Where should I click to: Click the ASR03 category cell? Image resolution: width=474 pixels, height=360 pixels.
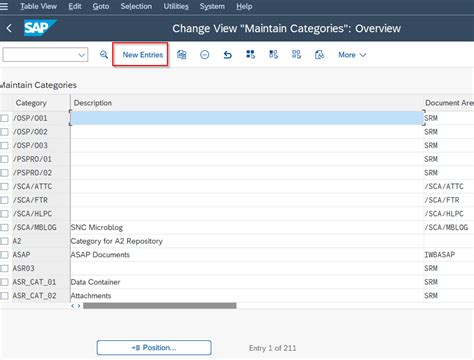(x=41, y=269)
